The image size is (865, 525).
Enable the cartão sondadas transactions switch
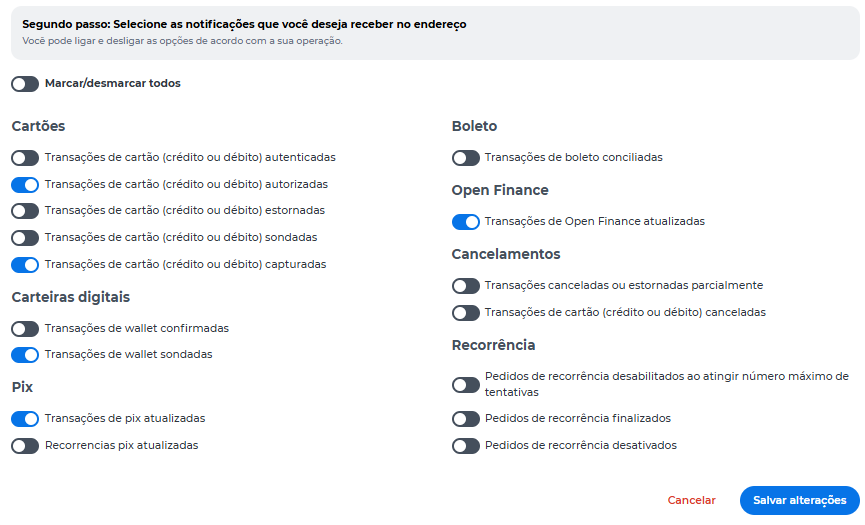click(x=25, y=238)
